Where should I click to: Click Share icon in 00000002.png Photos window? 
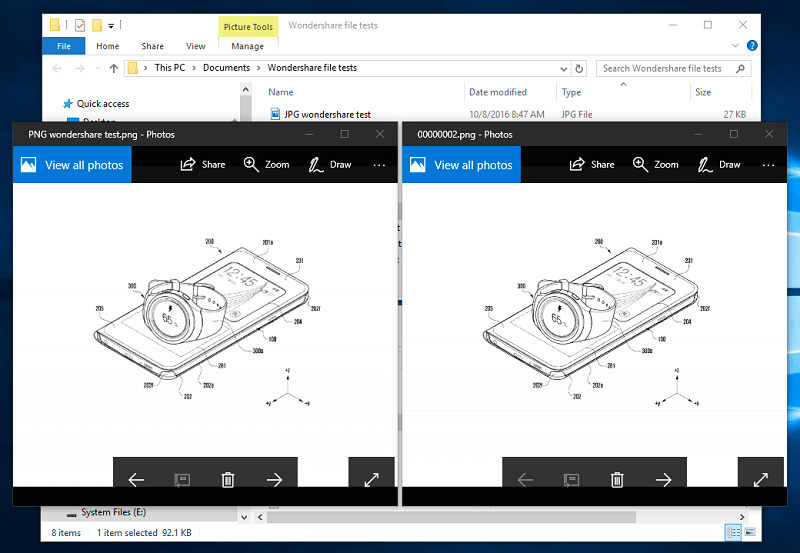click(577, 164)
